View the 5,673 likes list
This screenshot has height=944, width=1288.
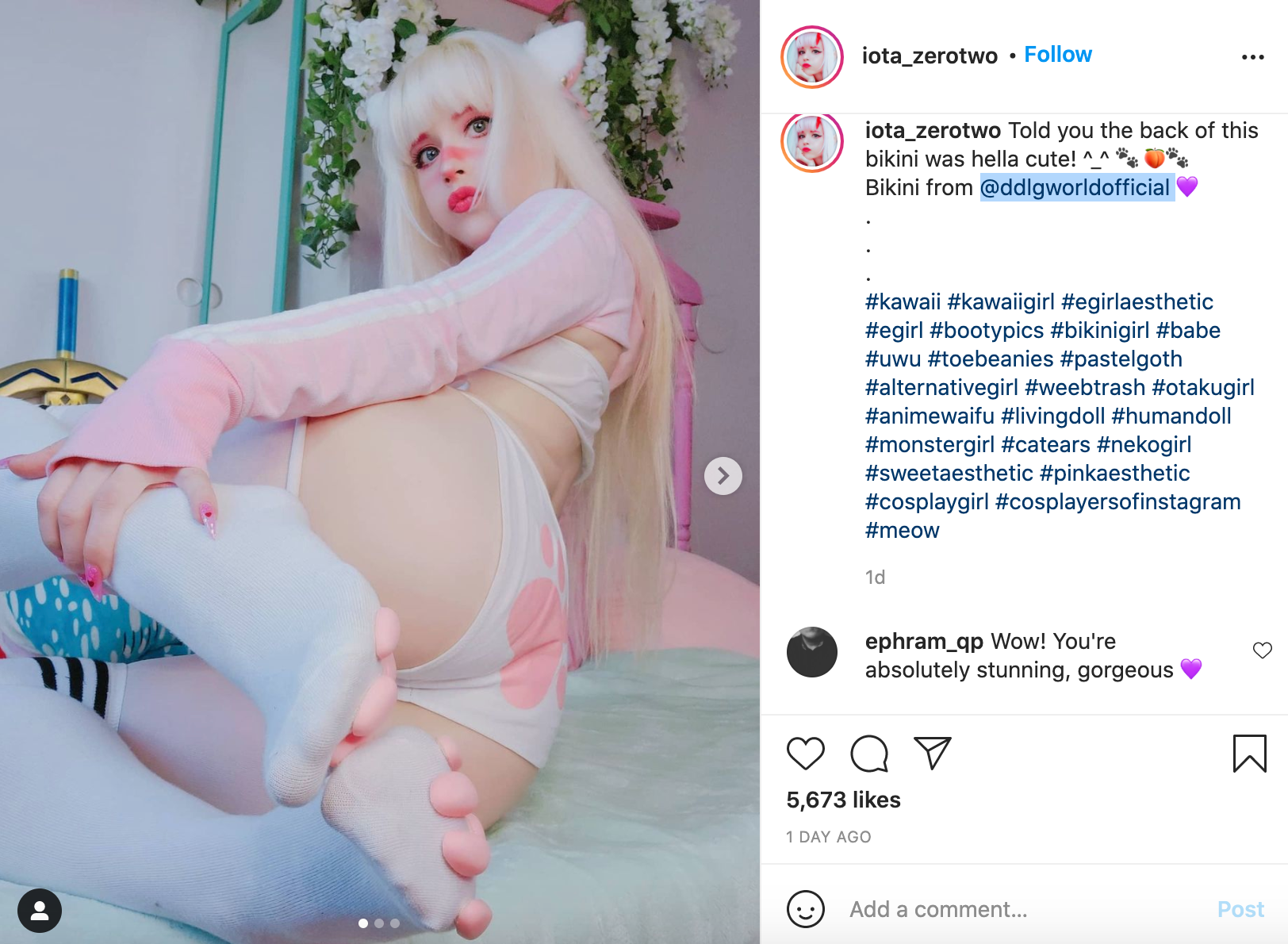click(x=843, y=800)
